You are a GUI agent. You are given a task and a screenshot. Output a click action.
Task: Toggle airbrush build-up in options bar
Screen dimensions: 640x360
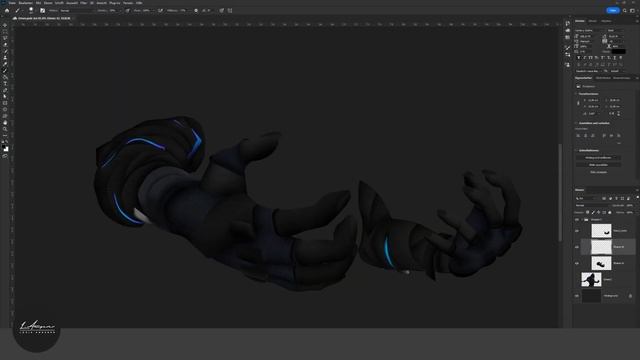pyautogui.click(x=160, y=11)
